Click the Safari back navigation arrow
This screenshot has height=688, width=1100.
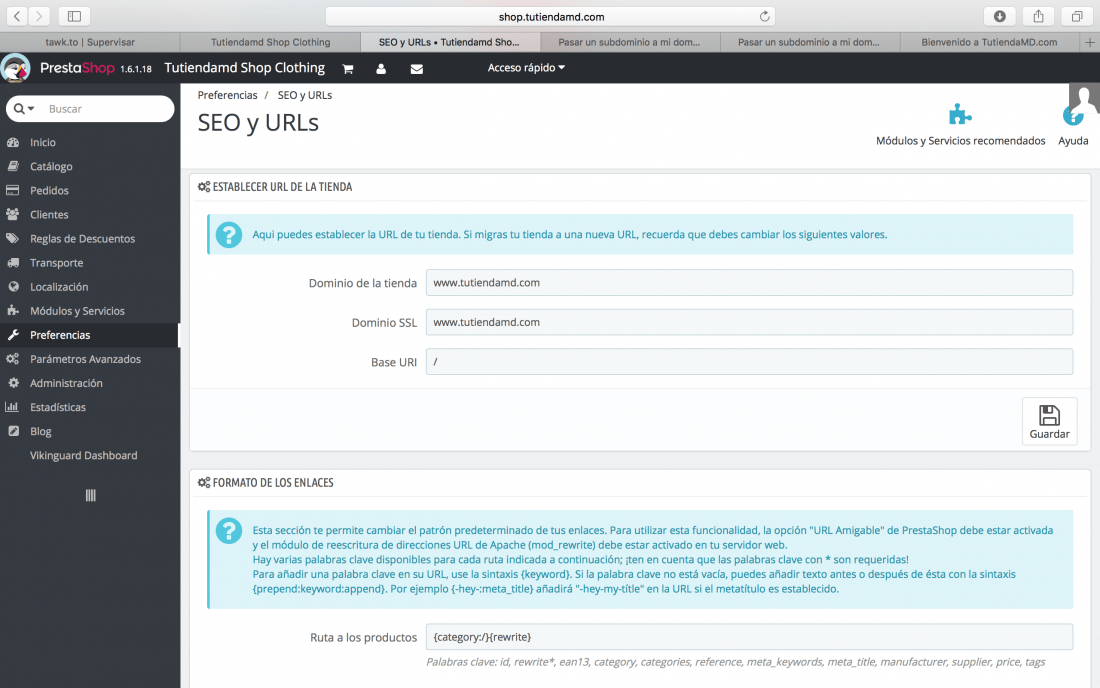[17, 16]
